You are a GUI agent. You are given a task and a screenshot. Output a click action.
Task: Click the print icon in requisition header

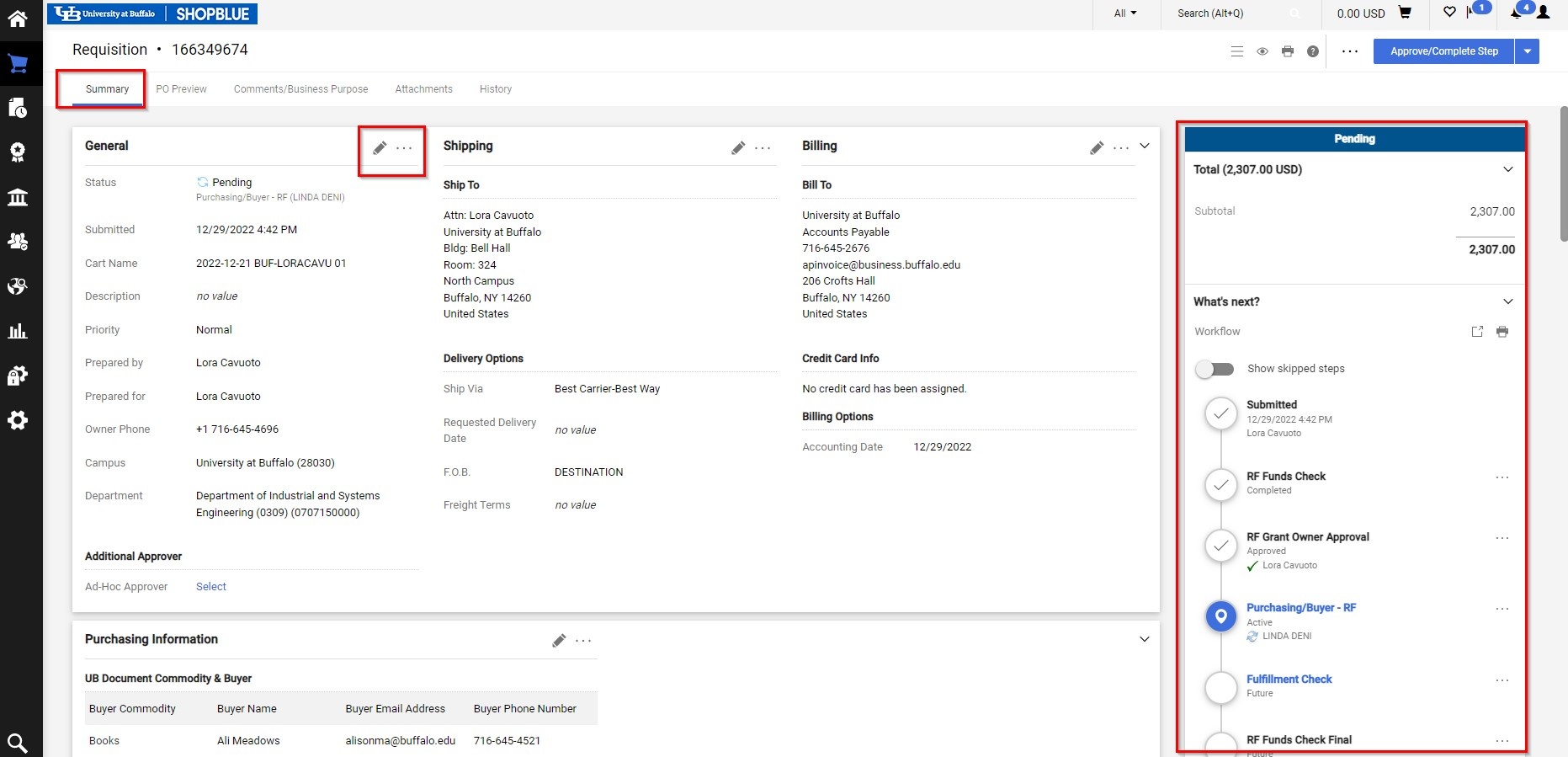pyautogui.click(x=1287, y=51)
